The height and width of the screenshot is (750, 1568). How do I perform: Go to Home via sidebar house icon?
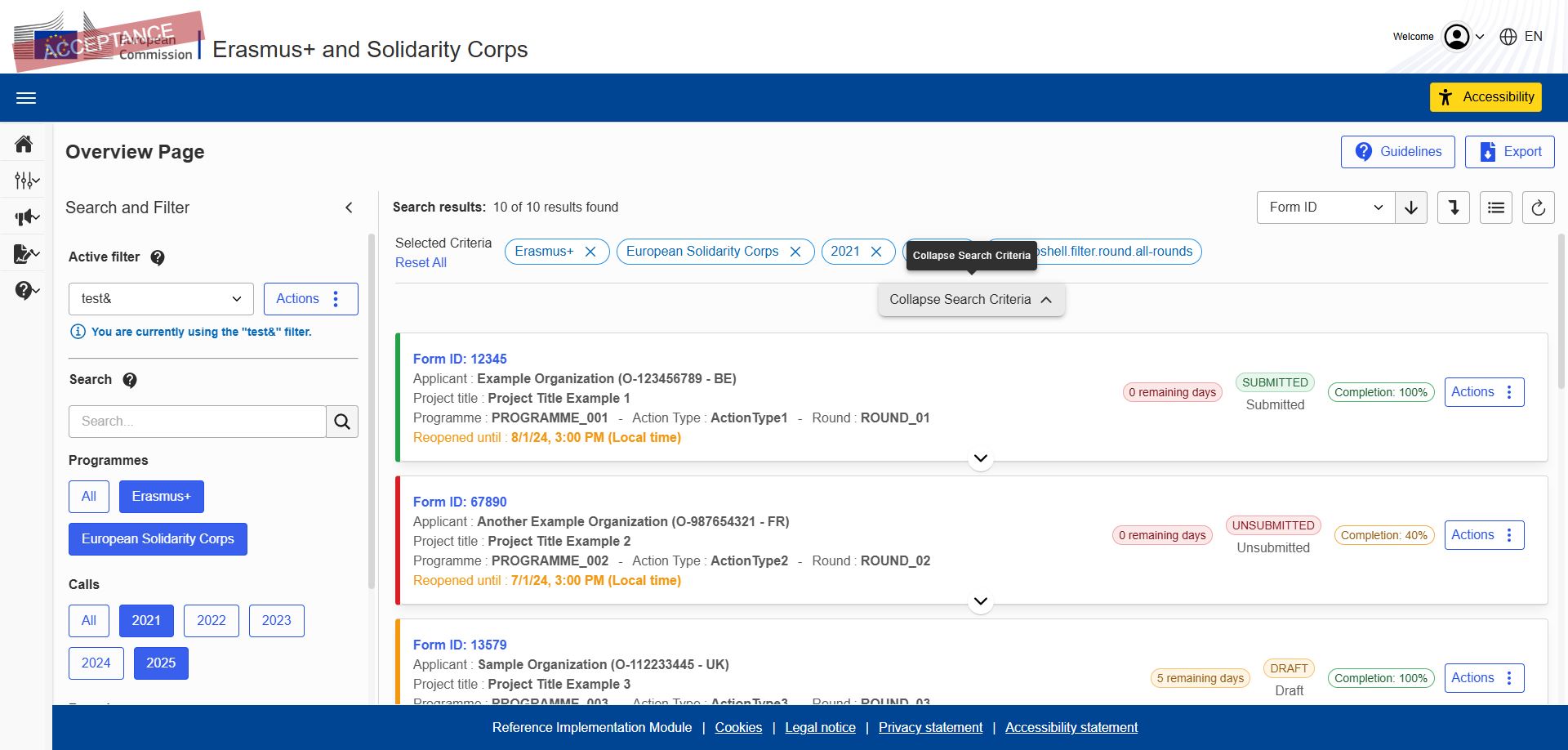pos(24,145)
